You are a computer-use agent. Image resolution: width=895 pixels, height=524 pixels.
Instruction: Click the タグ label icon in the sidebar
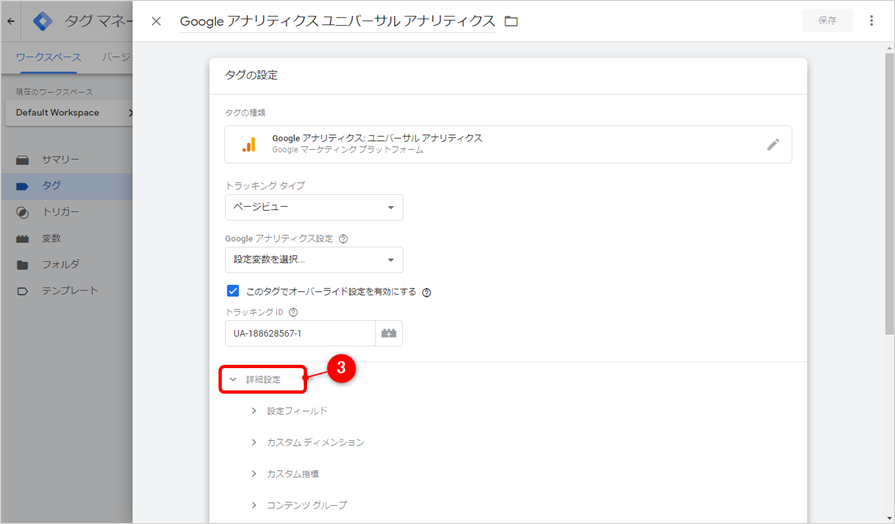22,186
